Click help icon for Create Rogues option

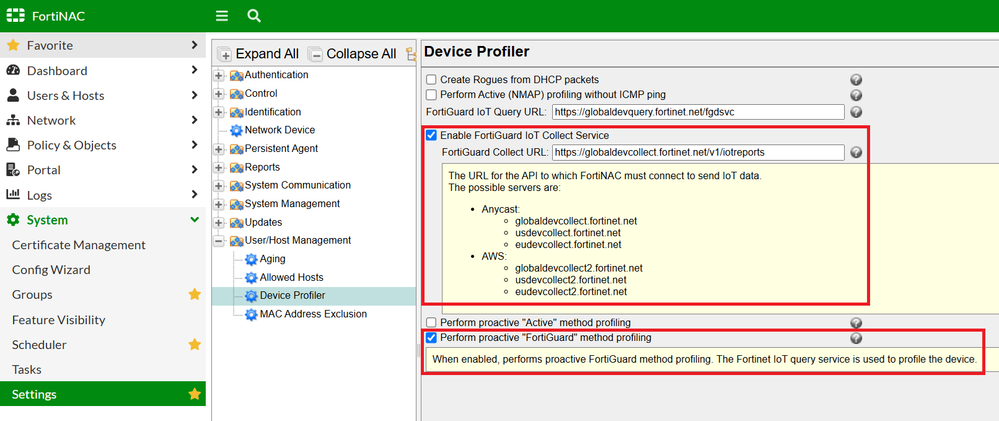click(x=856, y=80)
